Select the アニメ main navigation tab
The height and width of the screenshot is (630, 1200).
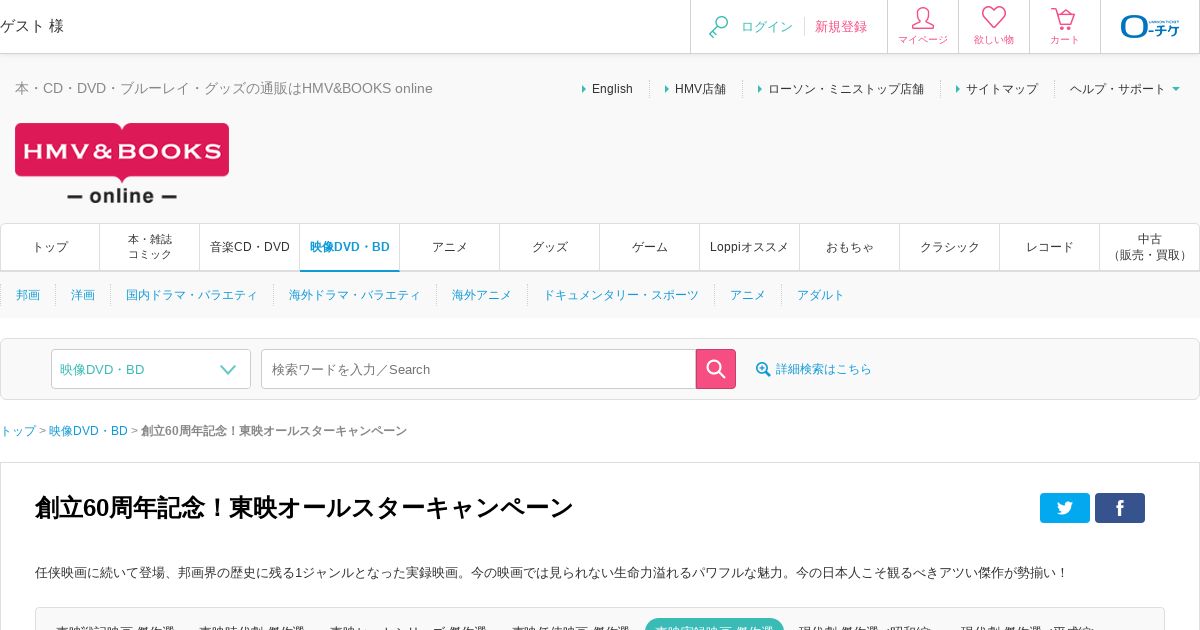450,247
